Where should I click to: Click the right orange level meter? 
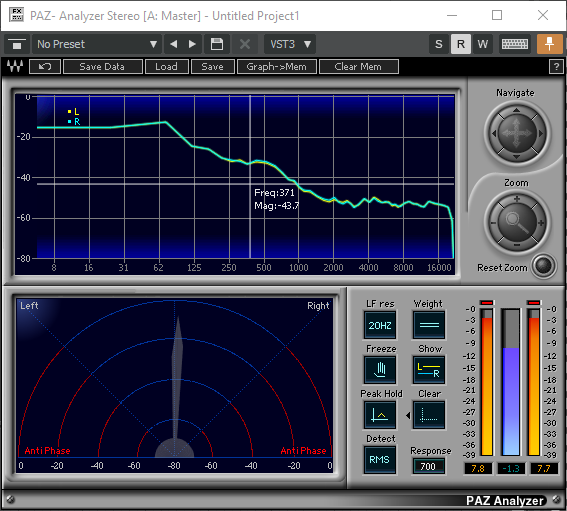534,382
